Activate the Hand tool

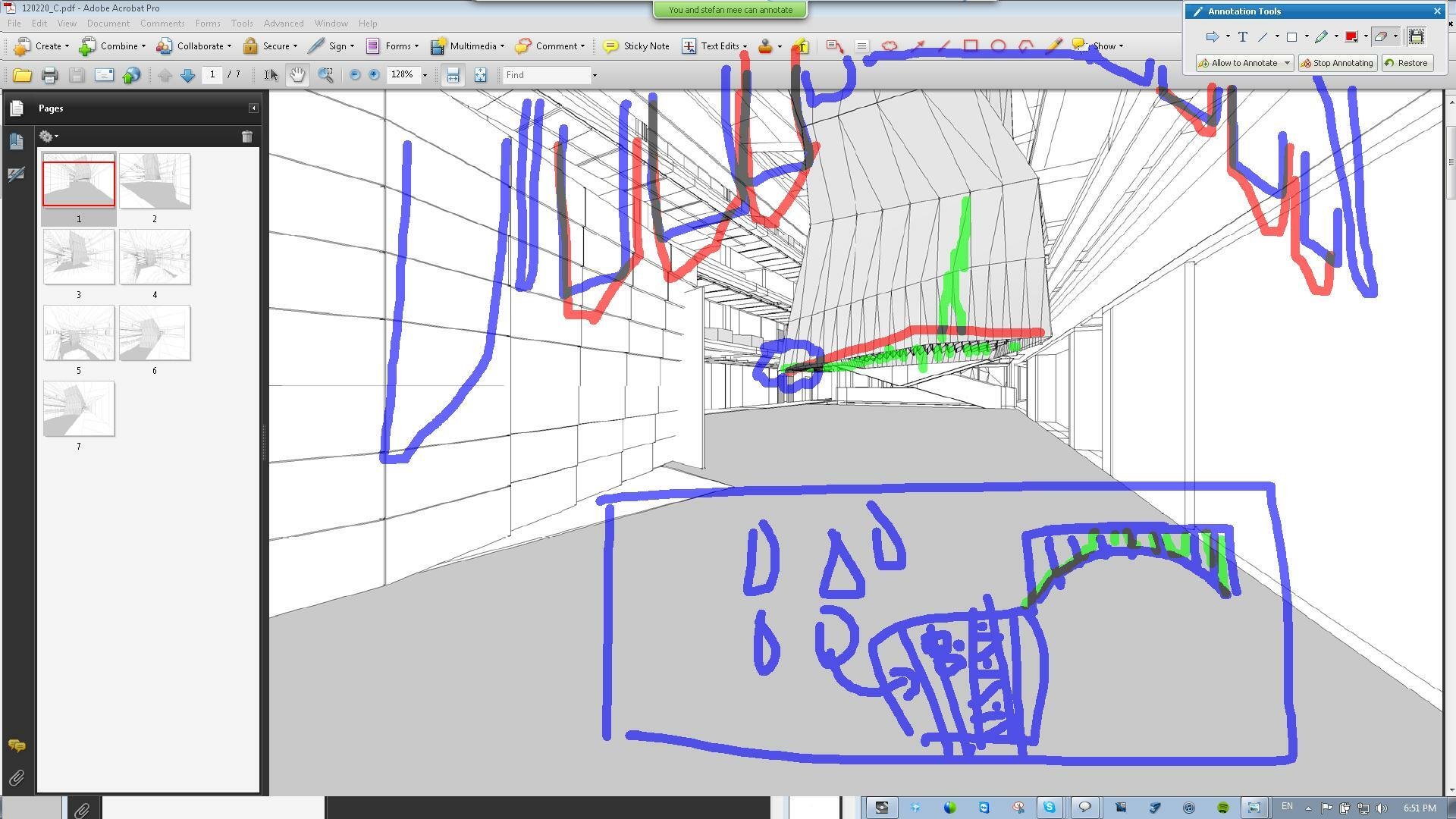pyautogui.click(x=297, y=75)
